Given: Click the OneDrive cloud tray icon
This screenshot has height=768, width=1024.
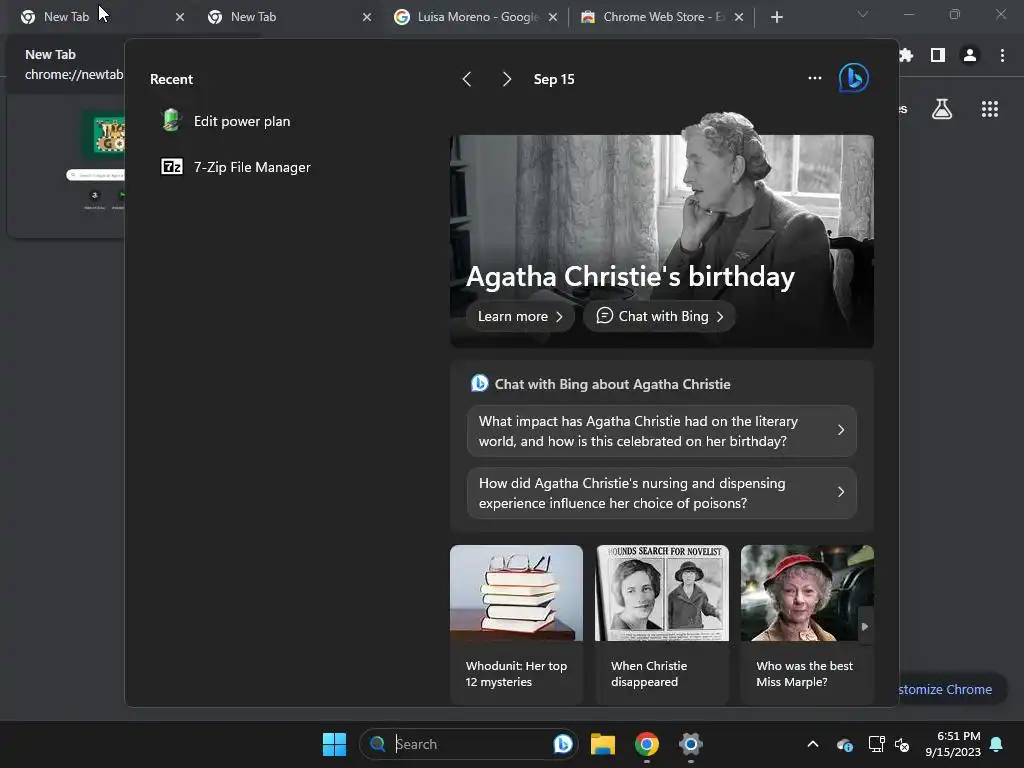Looking at the screenshot, I should (x=844, y=744).
